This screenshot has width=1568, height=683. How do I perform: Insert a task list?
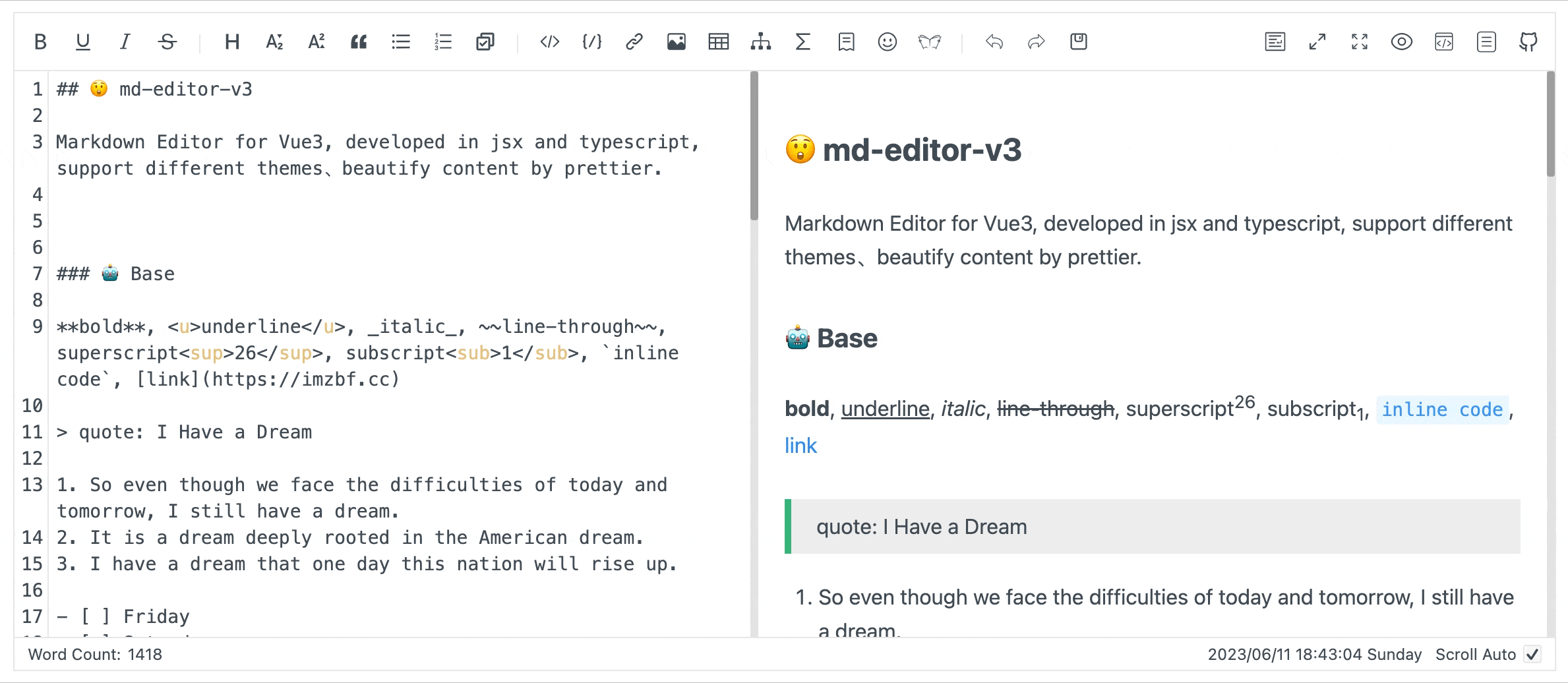coord(485,42)
